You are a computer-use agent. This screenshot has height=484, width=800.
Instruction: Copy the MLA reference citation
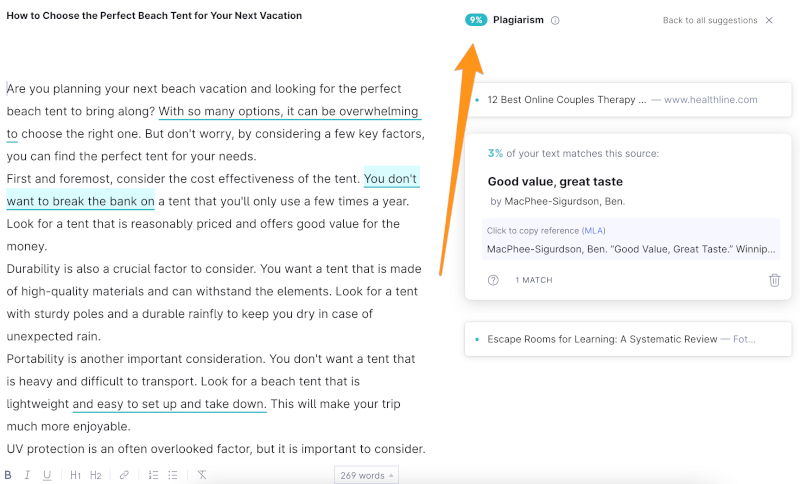click(631, 240)
